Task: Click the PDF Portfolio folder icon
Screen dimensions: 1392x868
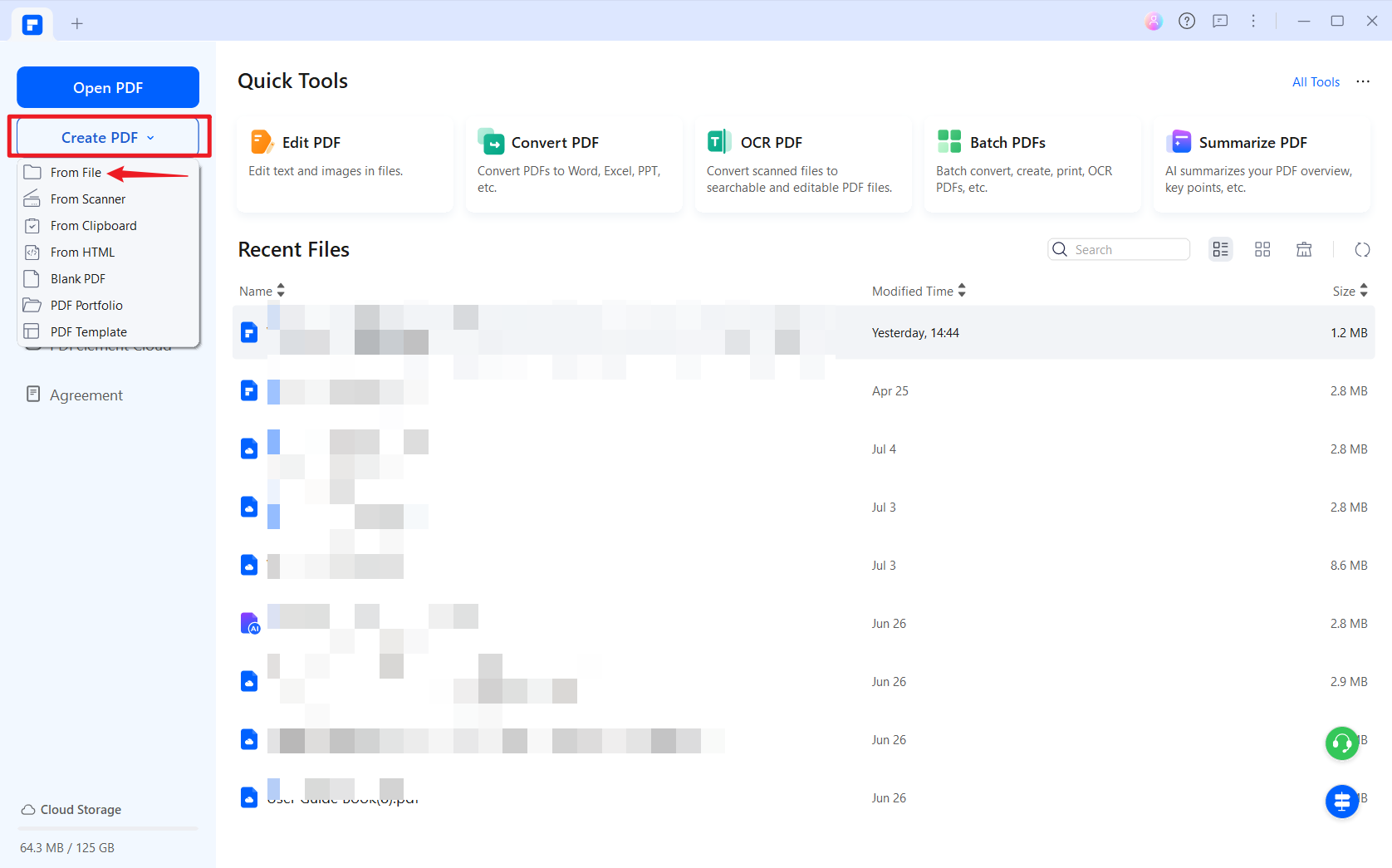Action: [x=32, y=305]
